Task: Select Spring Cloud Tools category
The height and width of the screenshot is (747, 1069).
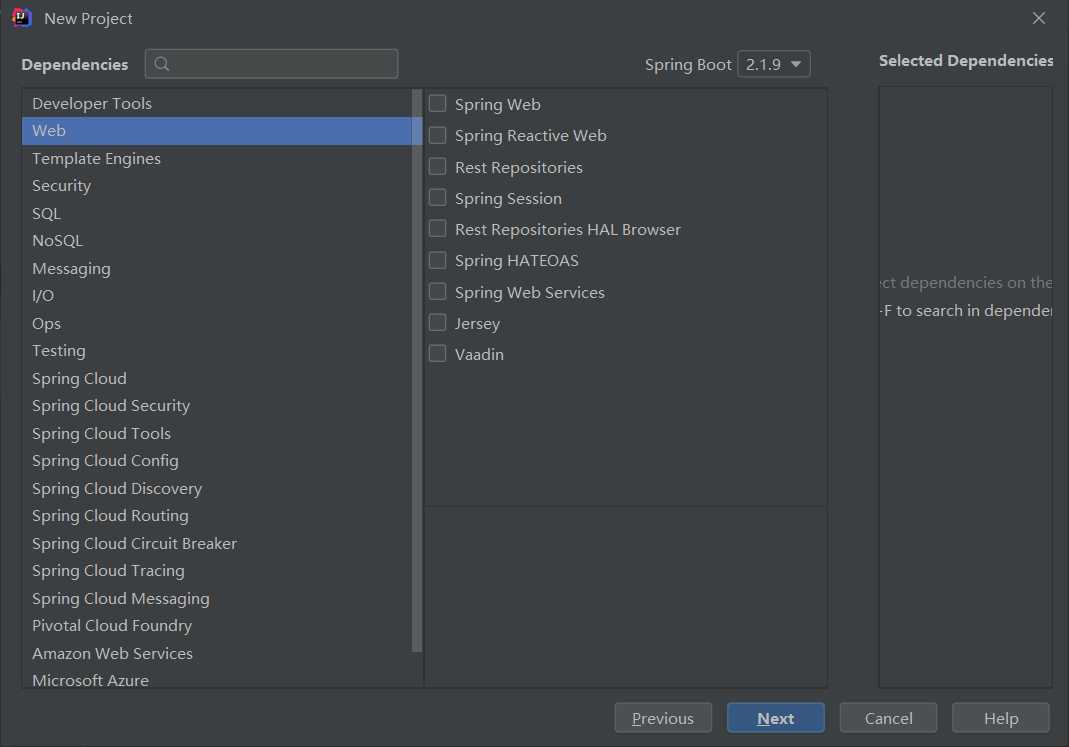Action: click(217, 433)
